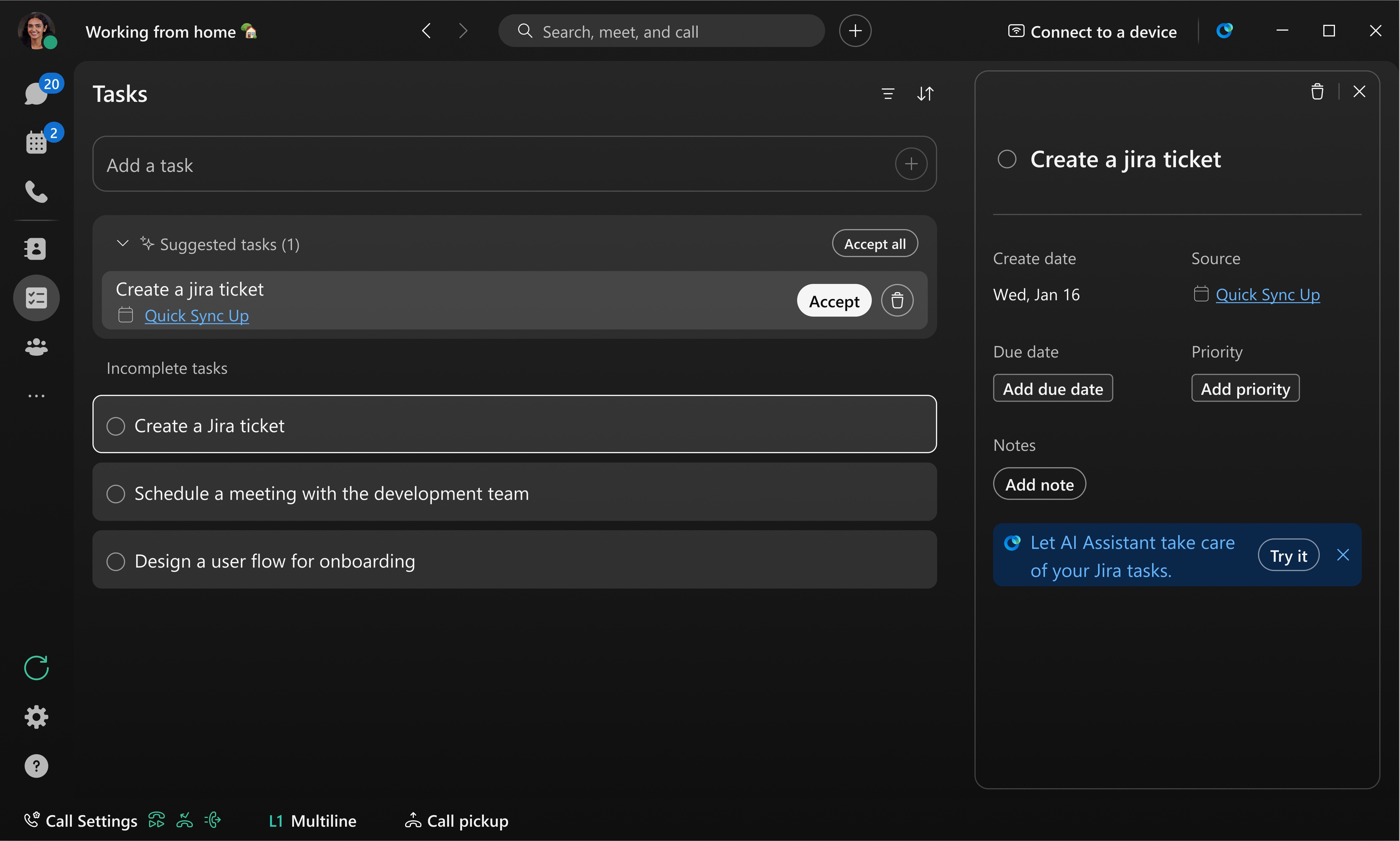
Task: Click the Call pickup icon in status bar
Action: click(x=413, y=820)
